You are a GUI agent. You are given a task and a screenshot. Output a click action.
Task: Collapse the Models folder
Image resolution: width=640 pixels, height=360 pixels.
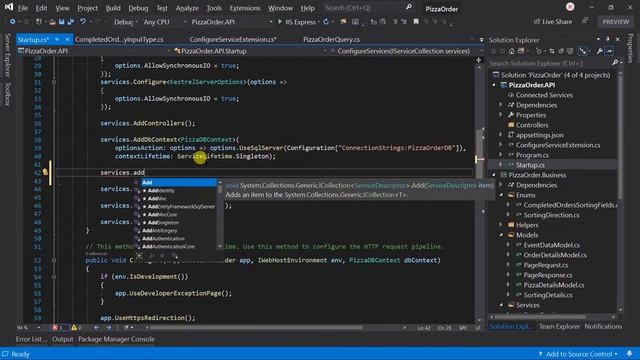[x=502, y=235]
